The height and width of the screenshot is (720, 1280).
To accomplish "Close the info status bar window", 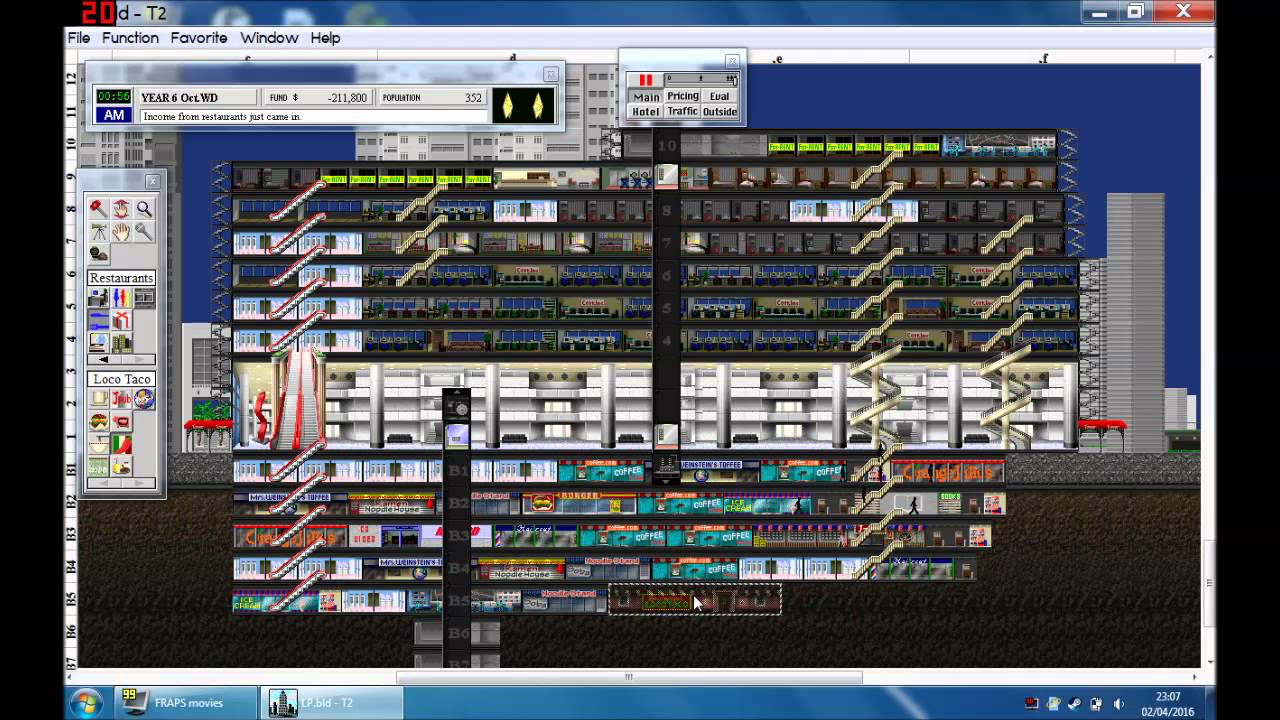I will coord(551,74).
